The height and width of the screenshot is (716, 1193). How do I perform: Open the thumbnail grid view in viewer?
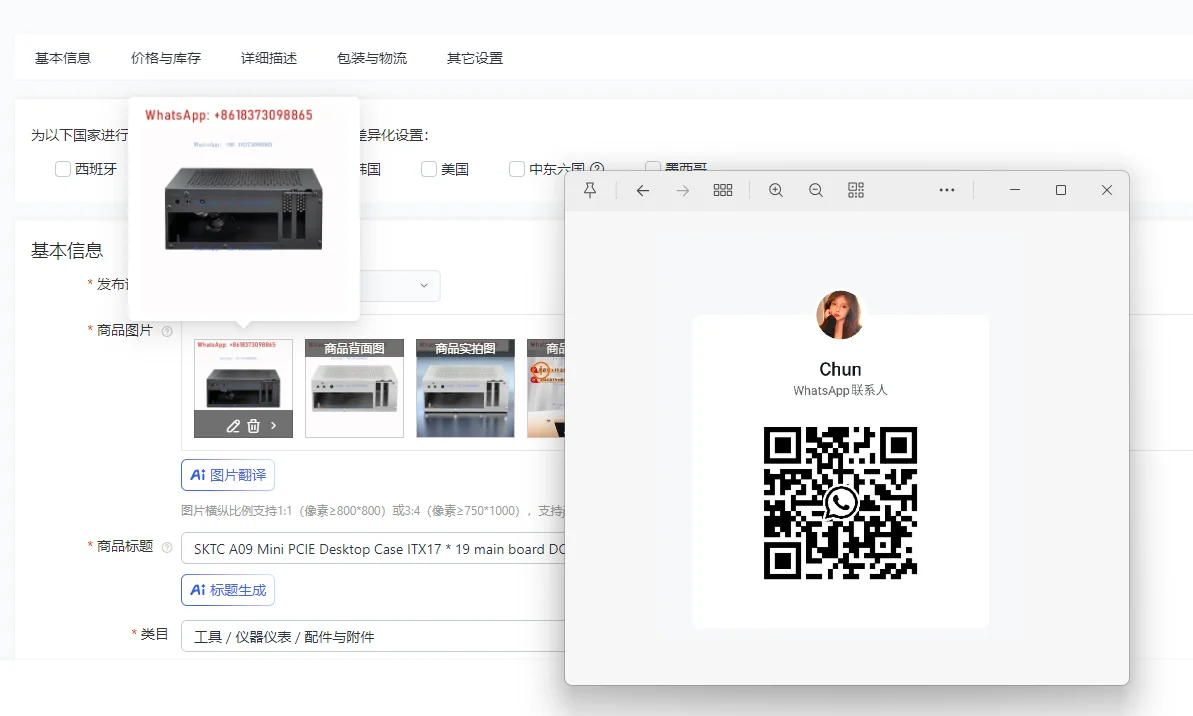723,190
